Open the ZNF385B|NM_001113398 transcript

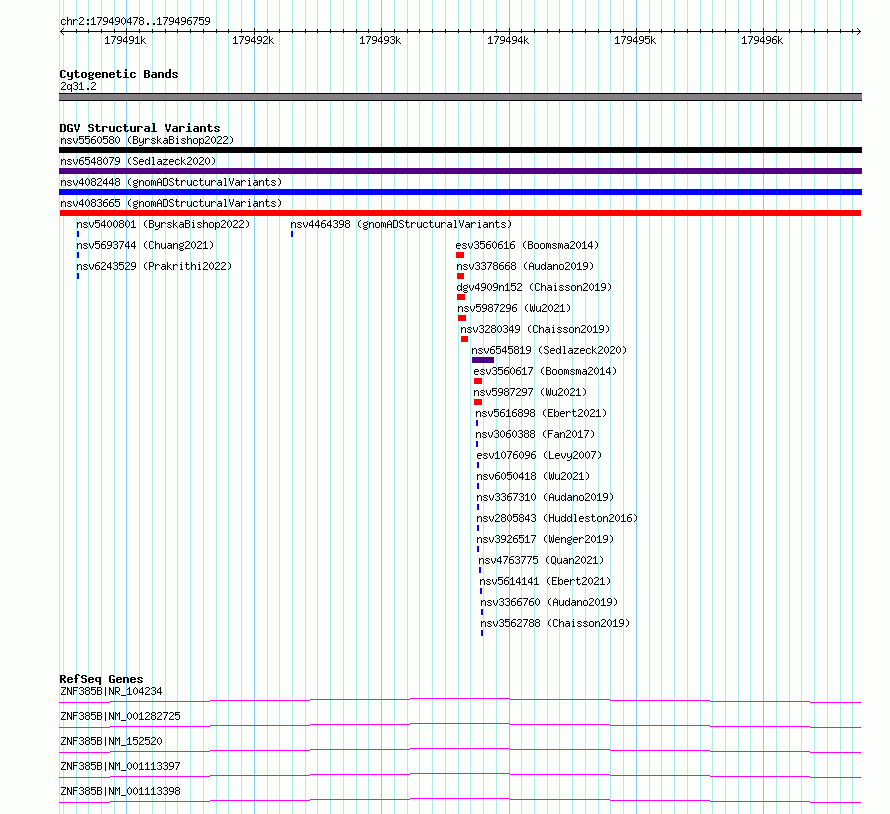(120, 791)
